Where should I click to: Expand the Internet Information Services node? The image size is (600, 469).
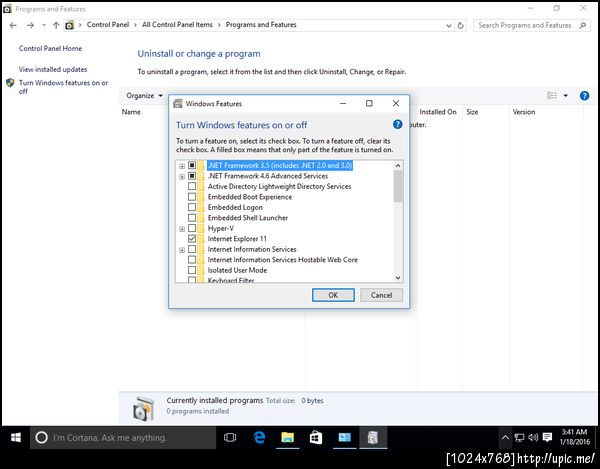pos(182,250)
